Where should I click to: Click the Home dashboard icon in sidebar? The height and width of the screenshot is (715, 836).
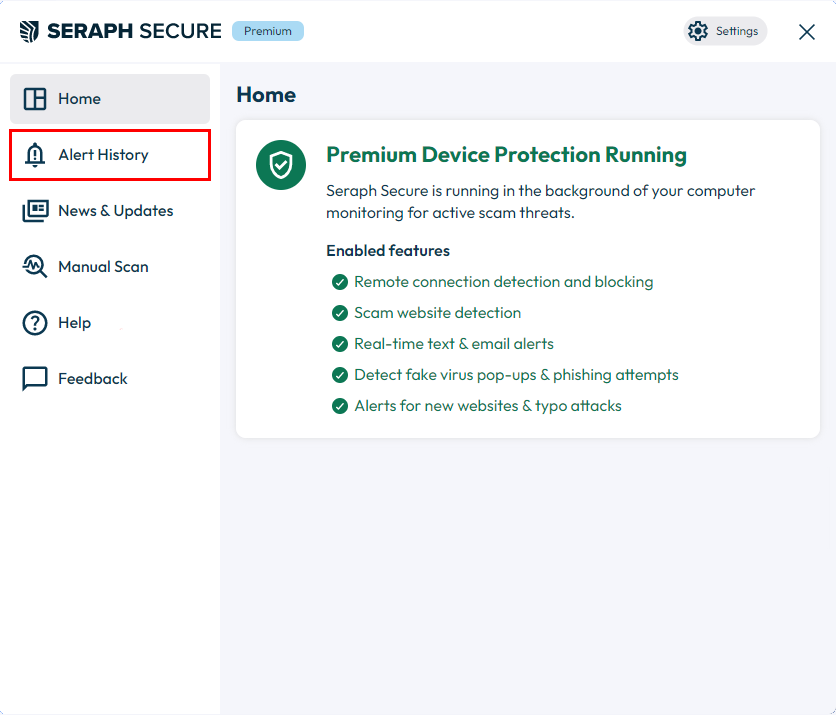(35, 99)
